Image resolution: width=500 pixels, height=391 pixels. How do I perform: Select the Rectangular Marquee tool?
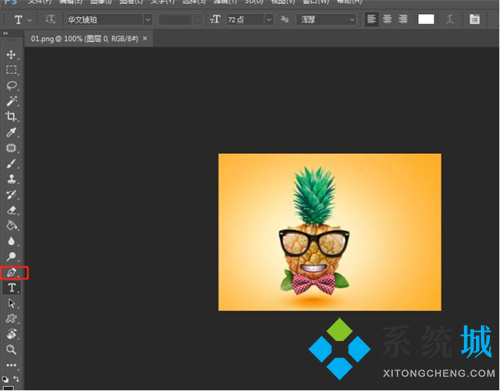click(11, 70)
